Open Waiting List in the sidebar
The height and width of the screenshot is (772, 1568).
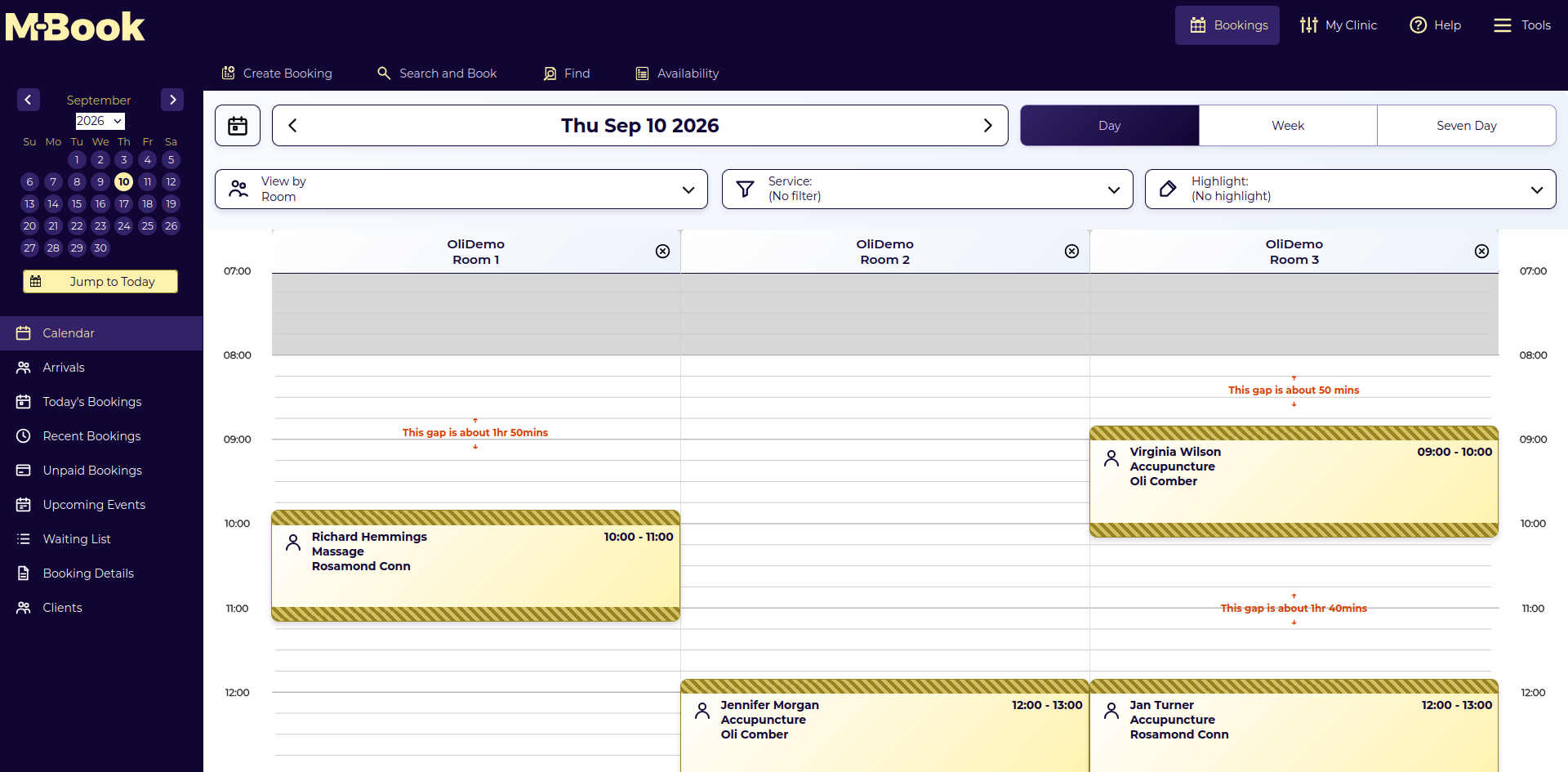pyautogui.click(x=101, y=539)
